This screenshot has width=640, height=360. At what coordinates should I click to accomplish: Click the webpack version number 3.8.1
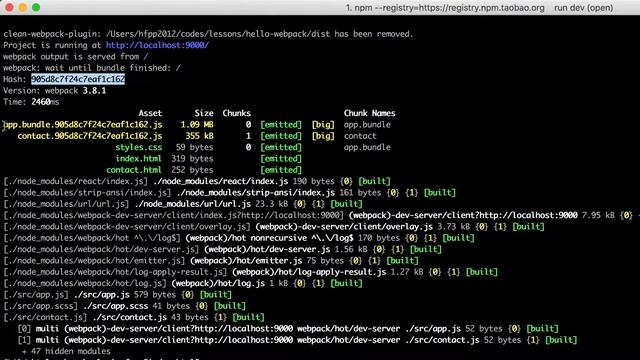[x=94, y=91]
